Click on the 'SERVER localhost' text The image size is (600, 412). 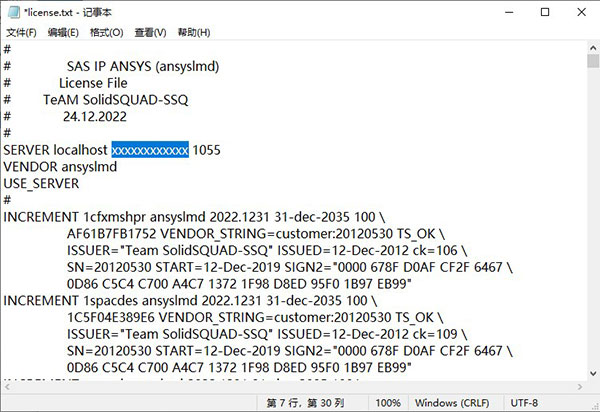pyautogui.click(x=55, y=150)
